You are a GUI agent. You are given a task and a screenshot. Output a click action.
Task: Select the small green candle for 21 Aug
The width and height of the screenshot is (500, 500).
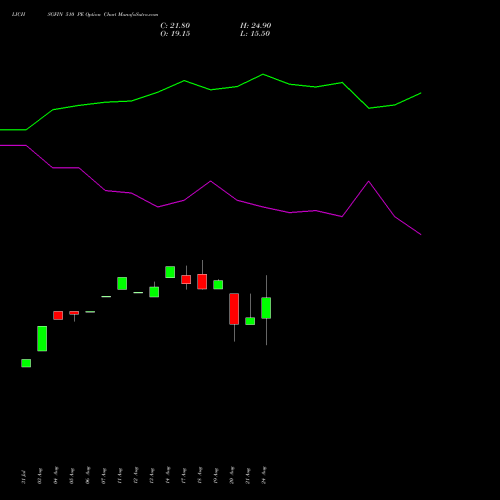tap(250, 321)
